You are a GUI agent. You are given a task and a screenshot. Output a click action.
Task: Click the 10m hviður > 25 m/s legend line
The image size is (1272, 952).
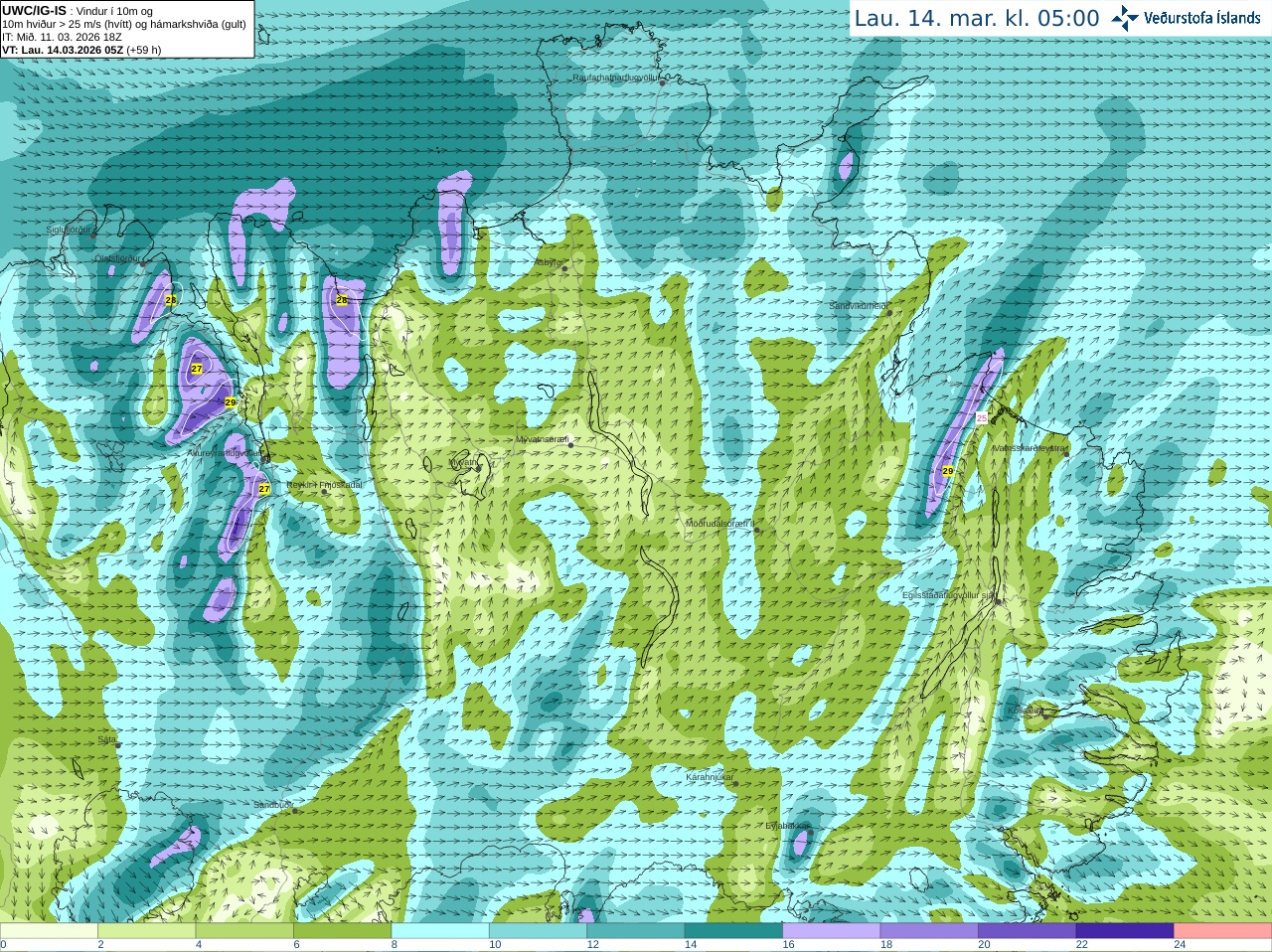pyautogui.click(x=124, y=24)
